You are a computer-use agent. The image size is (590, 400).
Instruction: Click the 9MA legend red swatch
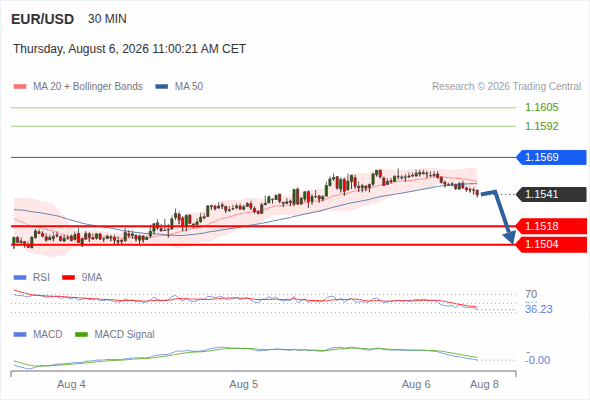[x=68, y=278]
